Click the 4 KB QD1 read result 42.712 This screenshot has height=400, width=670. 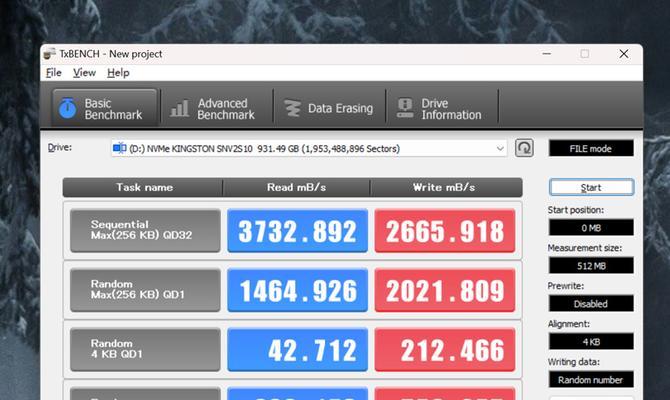(297, 350)
